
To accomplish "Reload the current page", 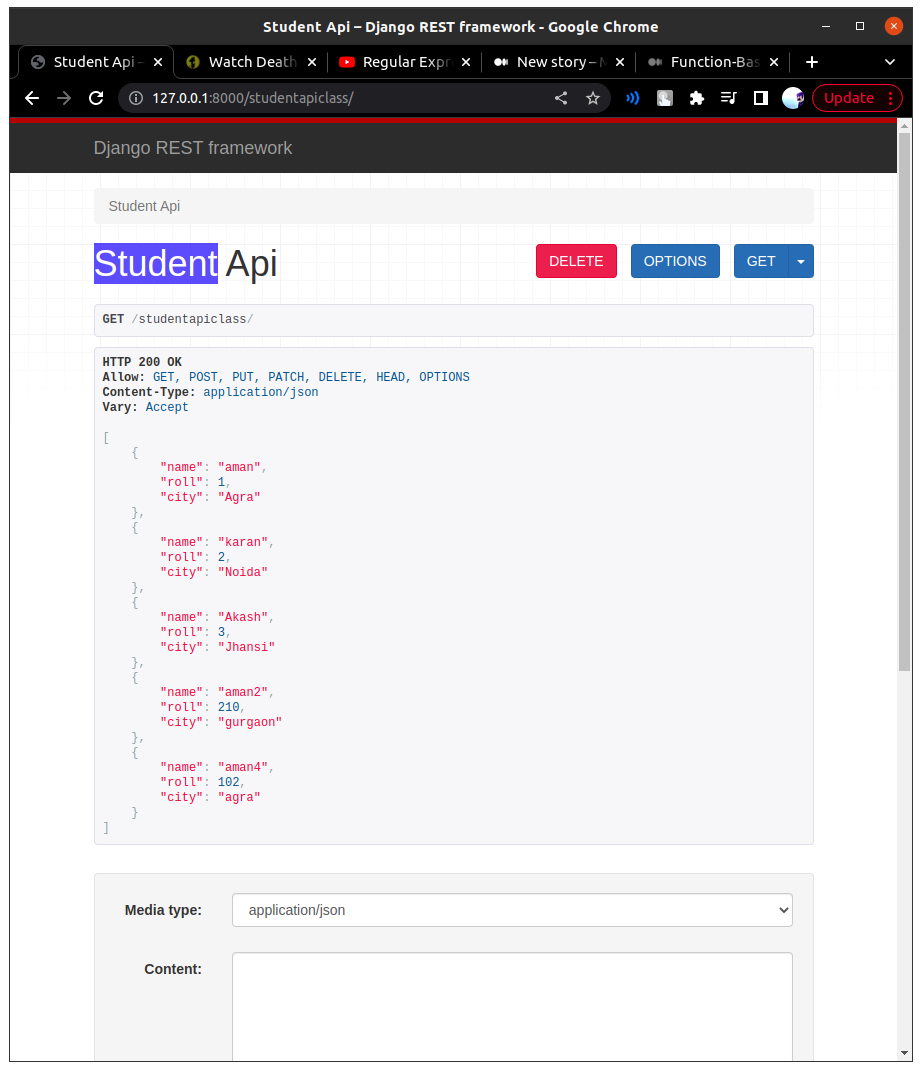I will [x=95, y=98].
